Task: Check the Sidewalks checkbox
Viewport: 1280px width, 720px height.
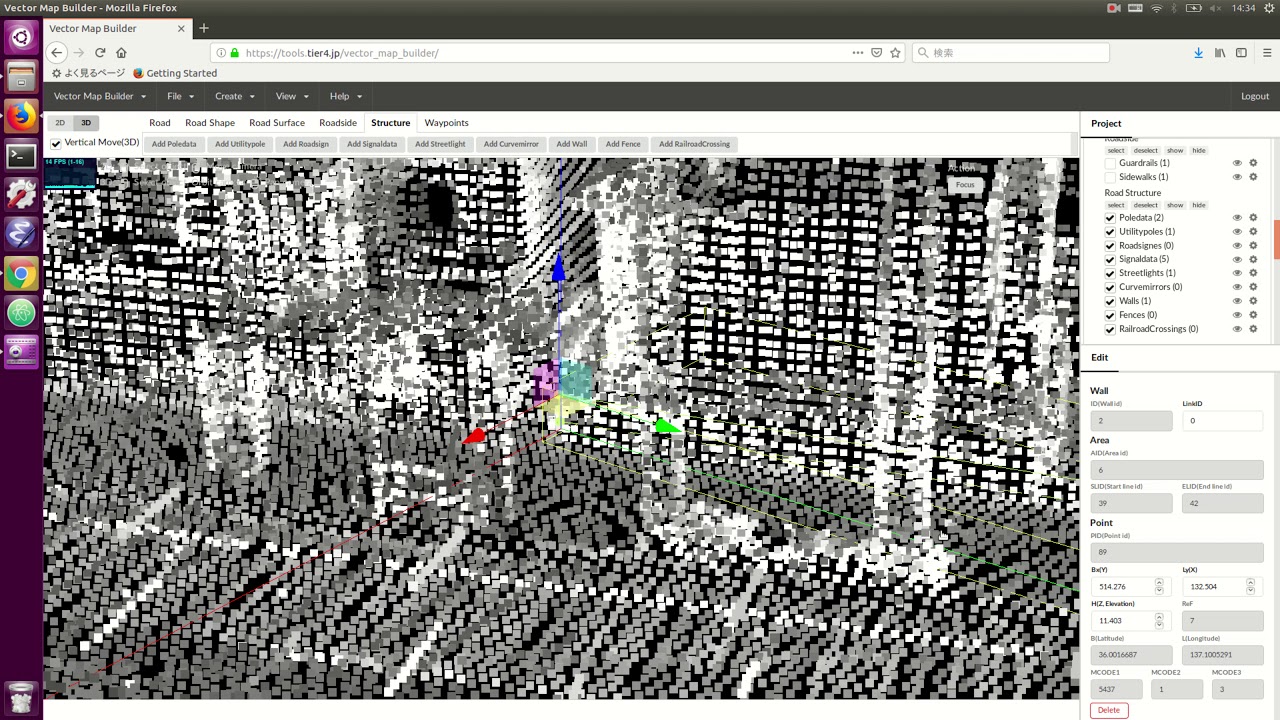Action: coord(1110,177)
